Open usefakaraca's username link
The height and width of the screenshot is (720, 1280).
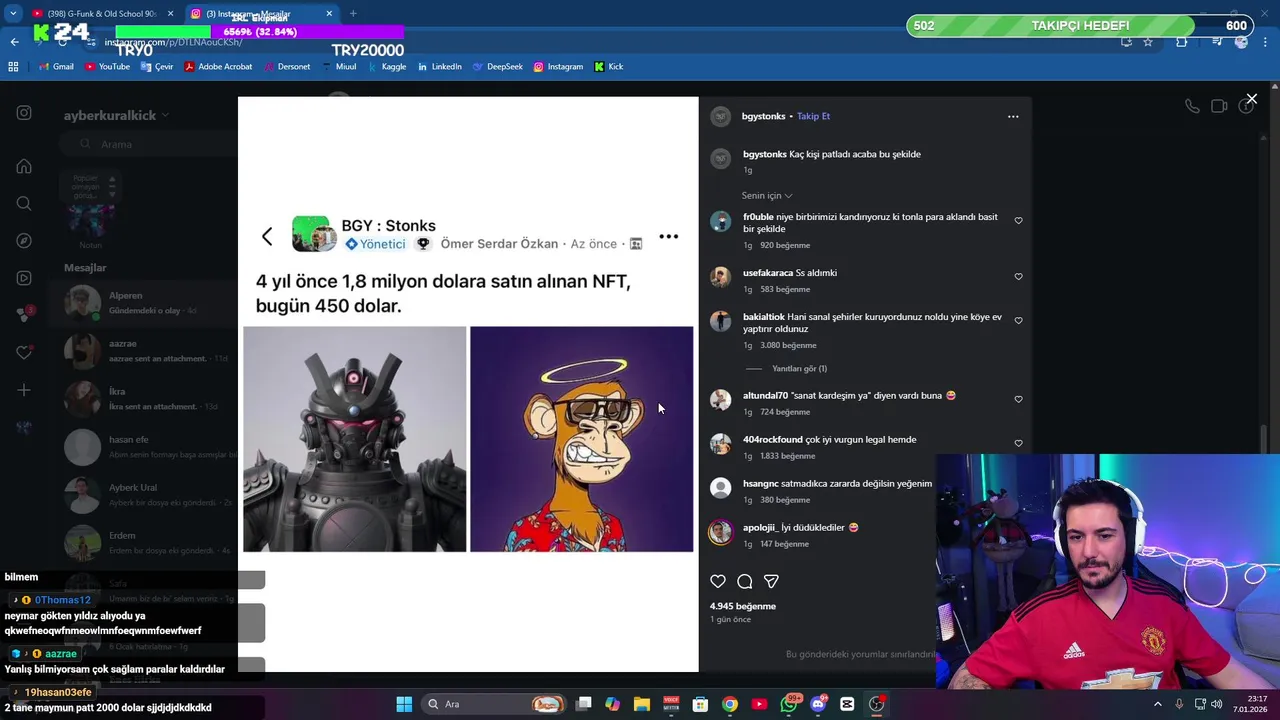[x=768, y=272]
